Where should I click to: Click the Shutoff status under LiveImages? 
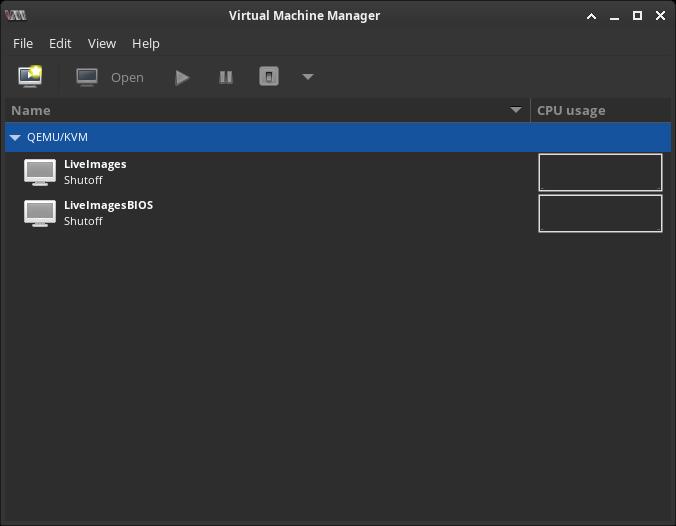(x=83, y=180)
